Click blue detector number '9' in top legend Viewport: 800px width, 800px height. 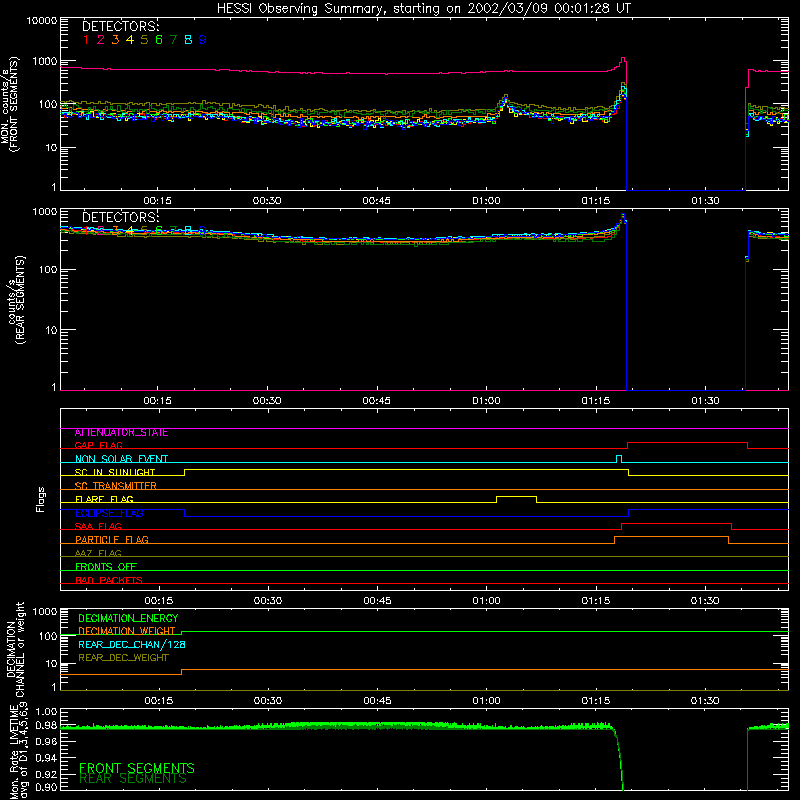(x=203, y=40)
